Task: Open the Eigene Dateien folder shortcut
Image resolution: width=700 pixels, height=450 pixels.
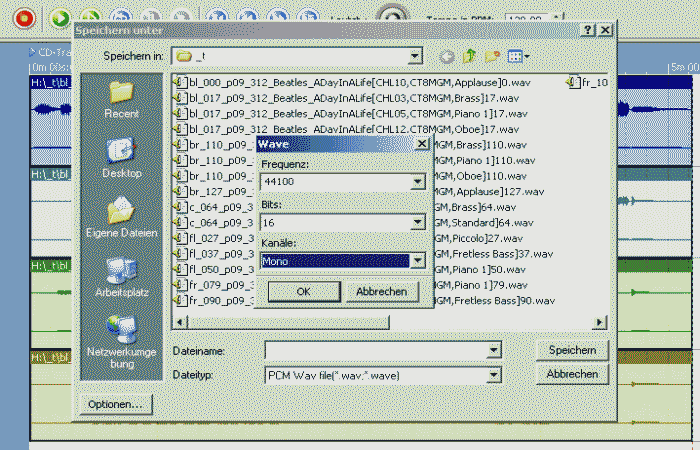Action: click(x=121, y=218)
